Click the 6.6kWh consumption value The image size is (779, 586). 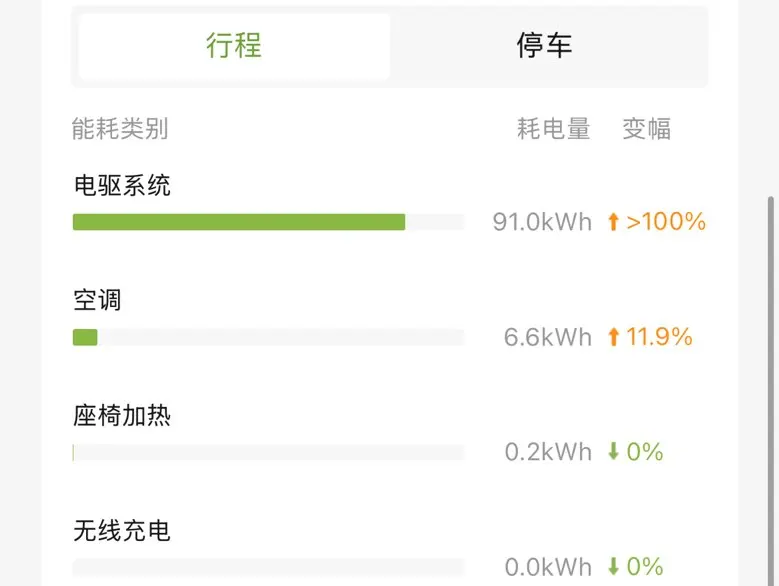[548, 337]
